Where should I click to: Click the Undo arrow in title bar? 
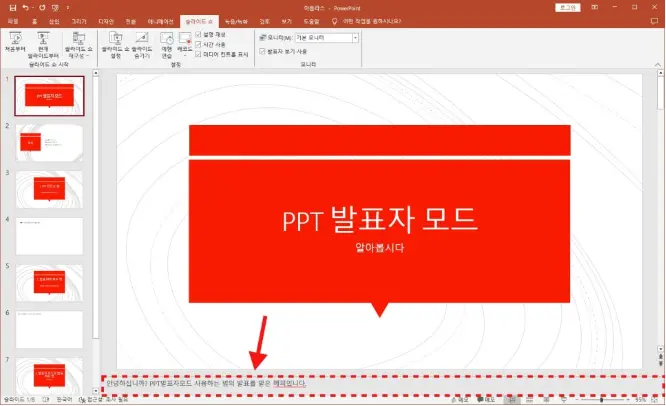click(27, 6)
